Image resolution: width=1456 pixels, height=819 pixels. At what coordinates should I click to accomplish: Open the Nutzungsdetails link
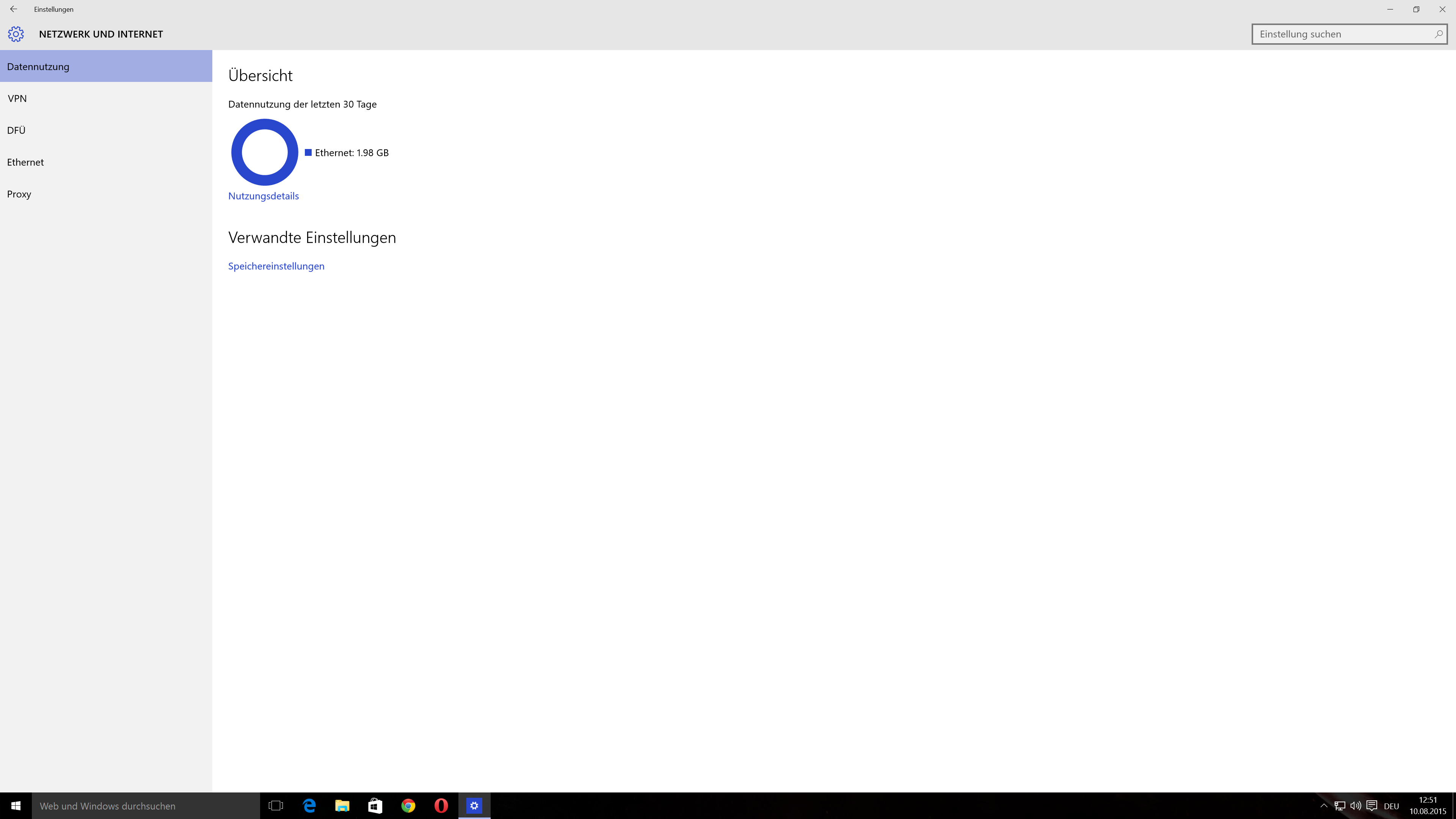[x=264, y=196]
